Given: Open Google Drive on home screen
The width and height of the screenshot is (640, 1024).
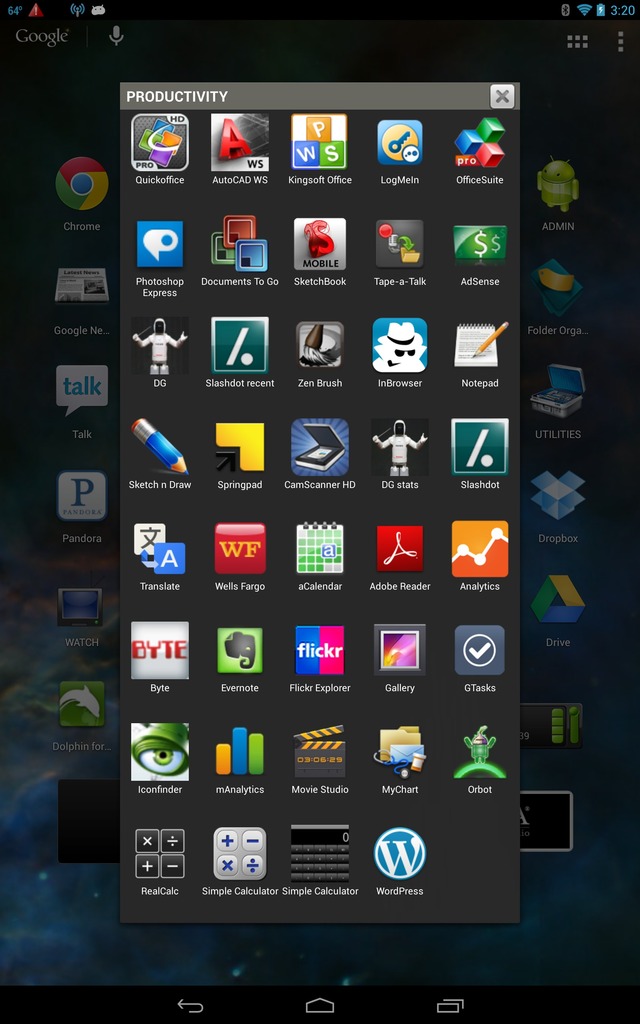Looking at the screenshot, I should 558,599.
